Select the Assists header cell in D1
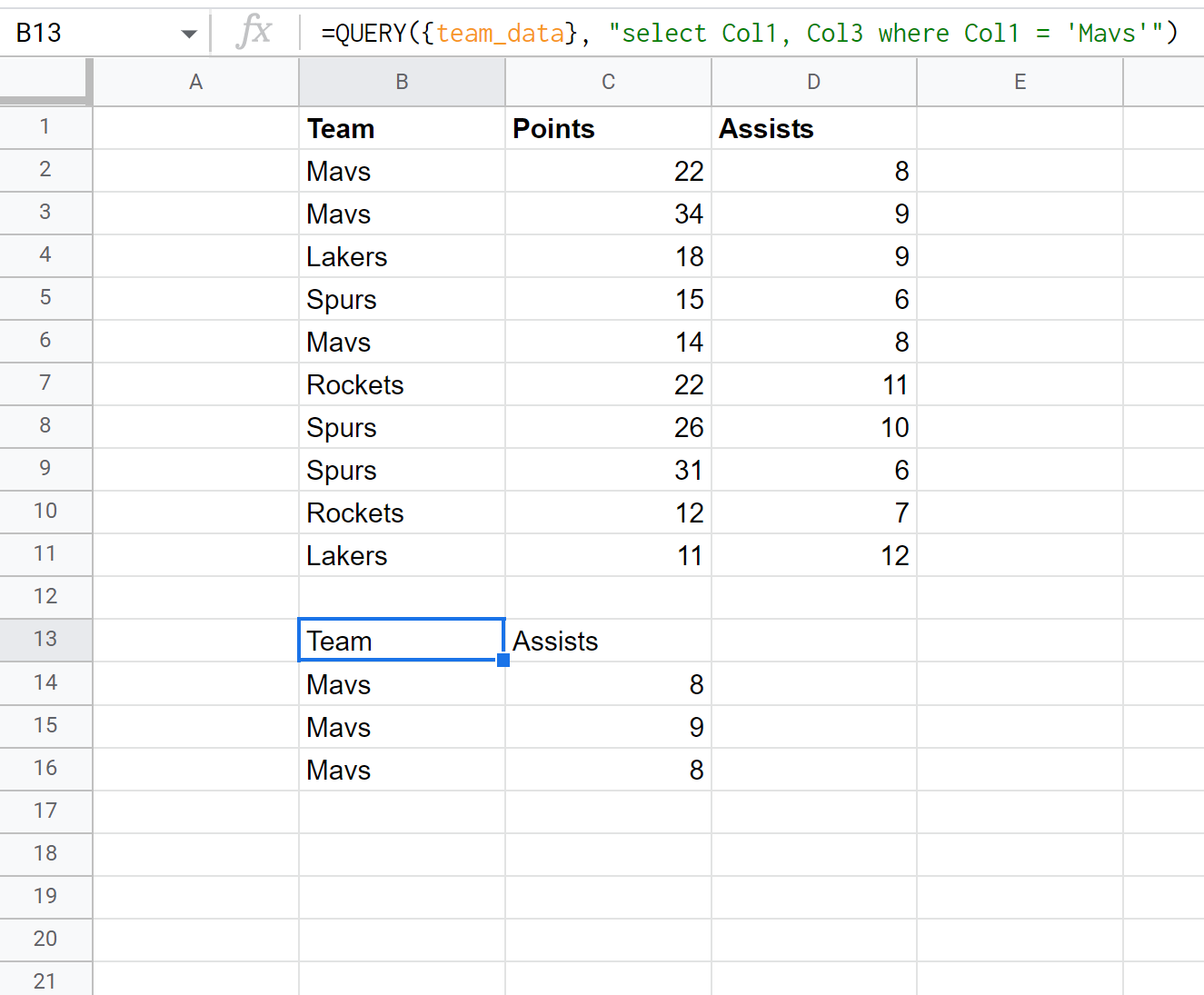The height and width of the screenshot is (995, 1204). point(813,128)
